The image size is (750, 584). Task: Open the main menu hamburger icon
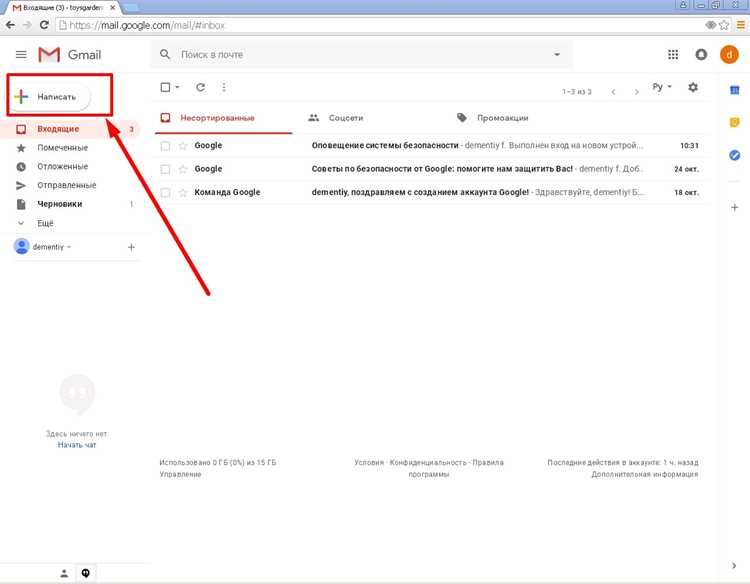coord(21,55)
